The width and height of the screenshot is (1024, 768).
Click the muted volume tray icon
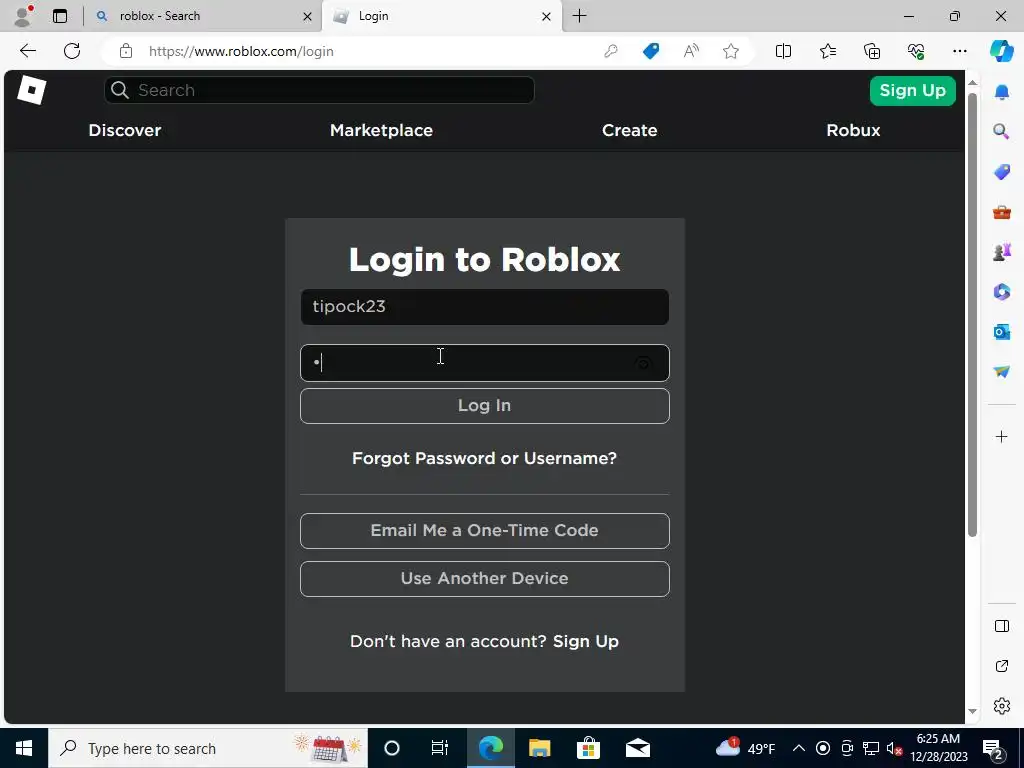coord(894,748)
